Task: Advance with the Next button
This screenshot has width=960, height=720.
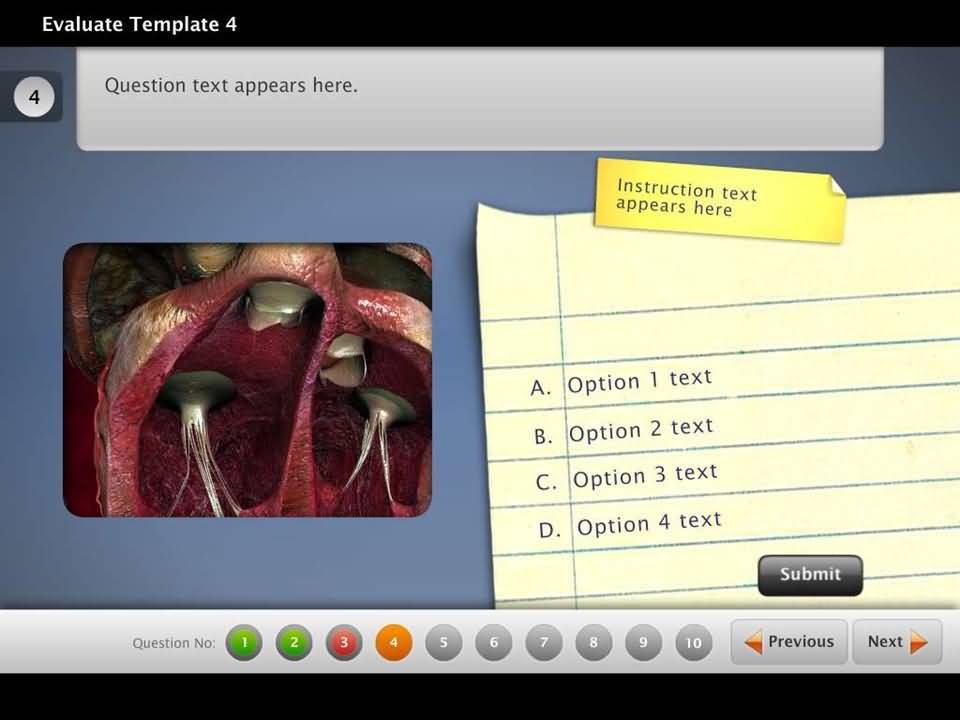Action: (x=897, y=642)
